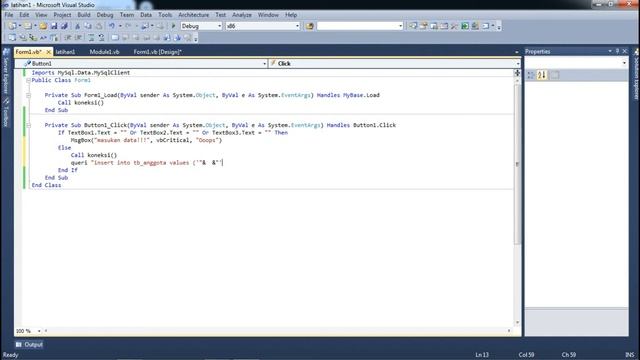Undo the last edit with the Undo icon

click(111, 26)
